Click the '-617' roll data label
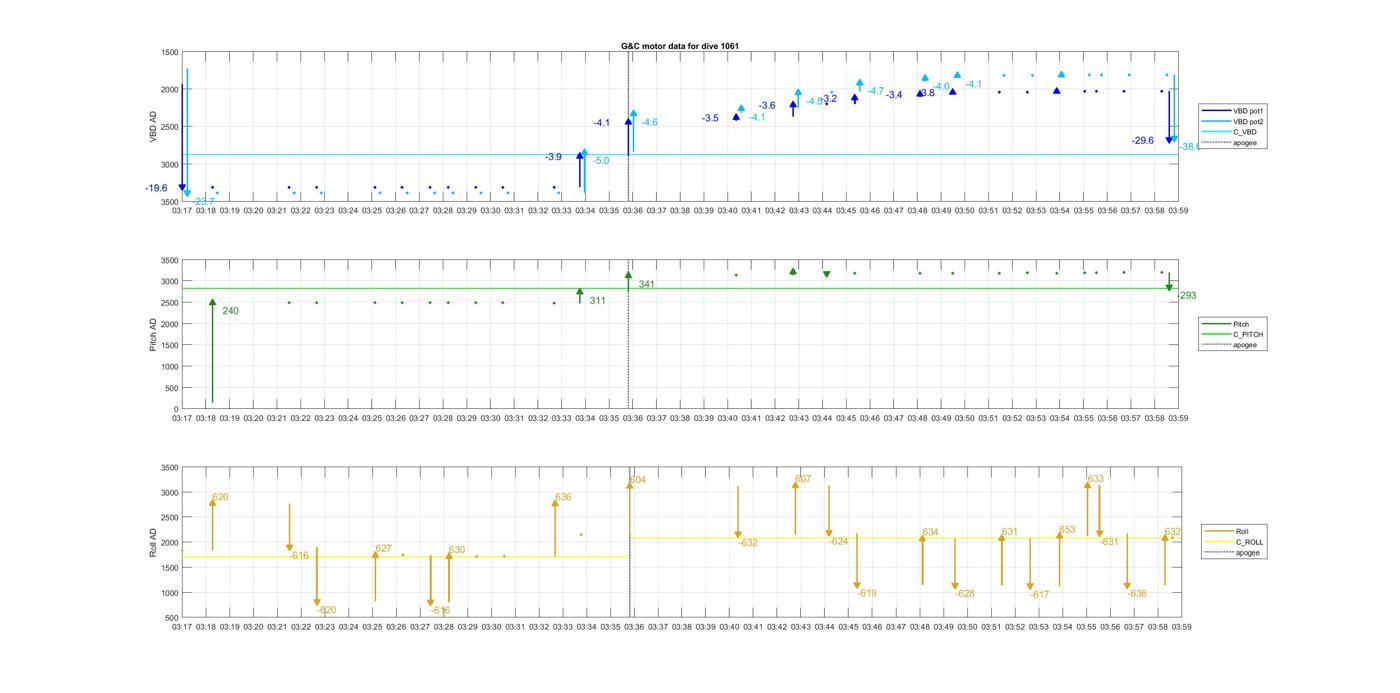This screenshot has height=693, width=1400. [x=1039, y=595]
